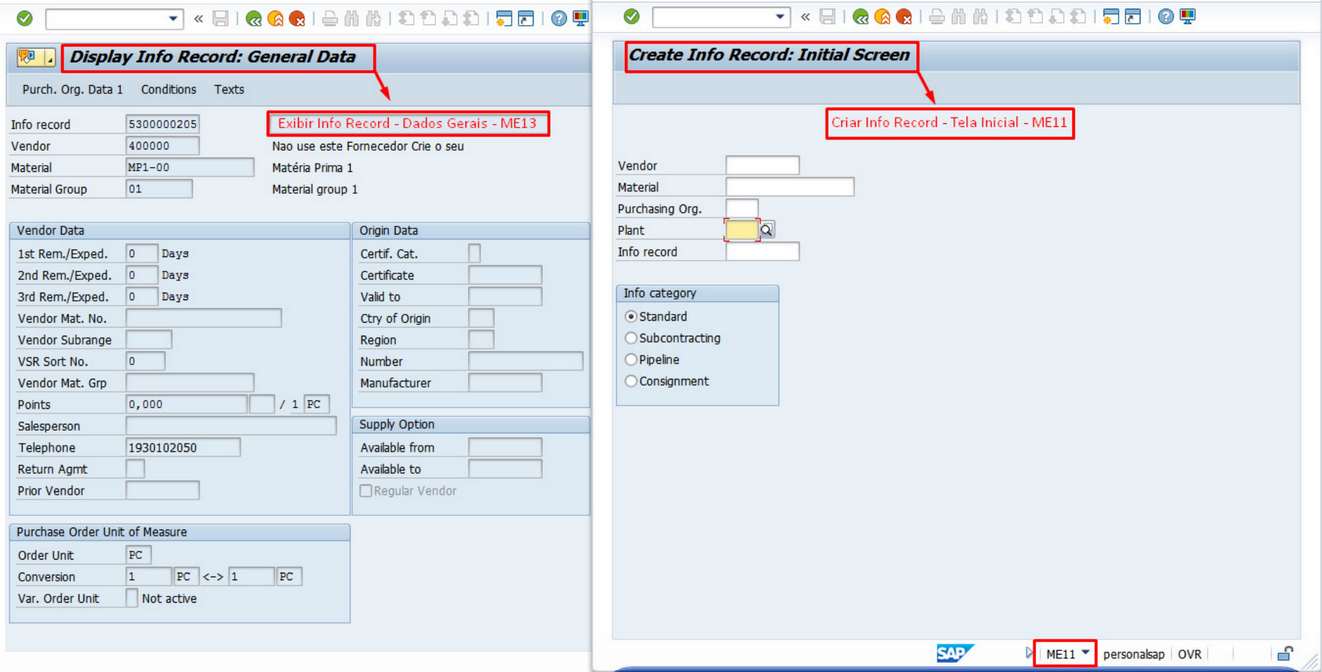Click Create New Session icon in Display Info Record window
The height and width of the screenshot is (672, 1322).
click(504, 19)
